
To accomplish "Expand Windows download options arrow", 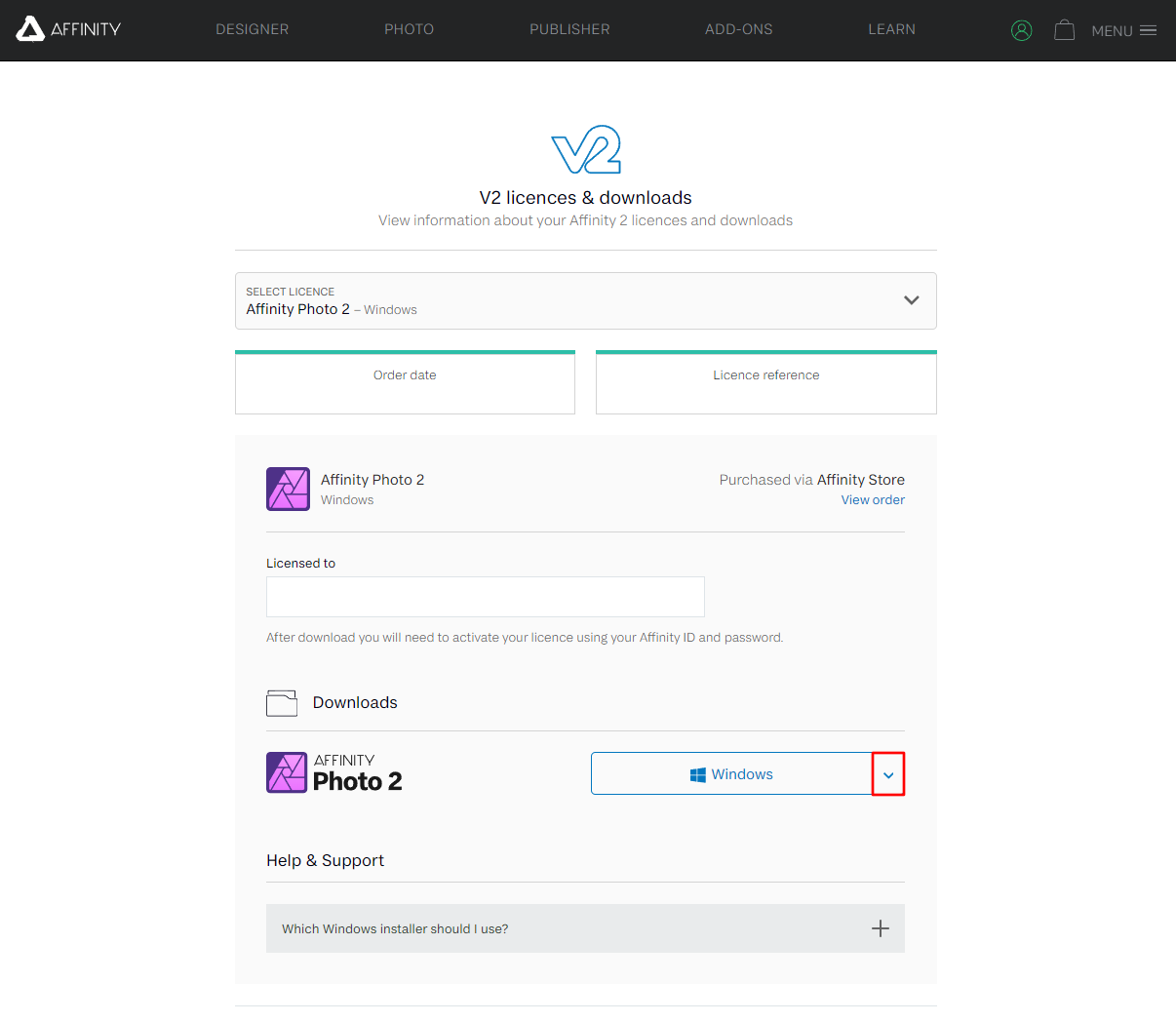I will tap(888, 774).
